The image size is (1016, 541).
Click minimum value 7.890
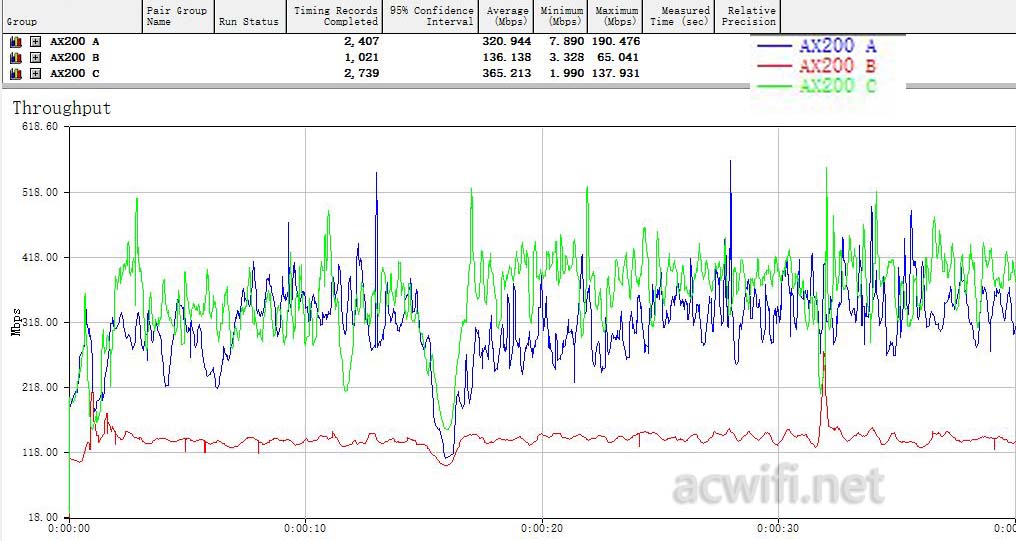[566, 41]
